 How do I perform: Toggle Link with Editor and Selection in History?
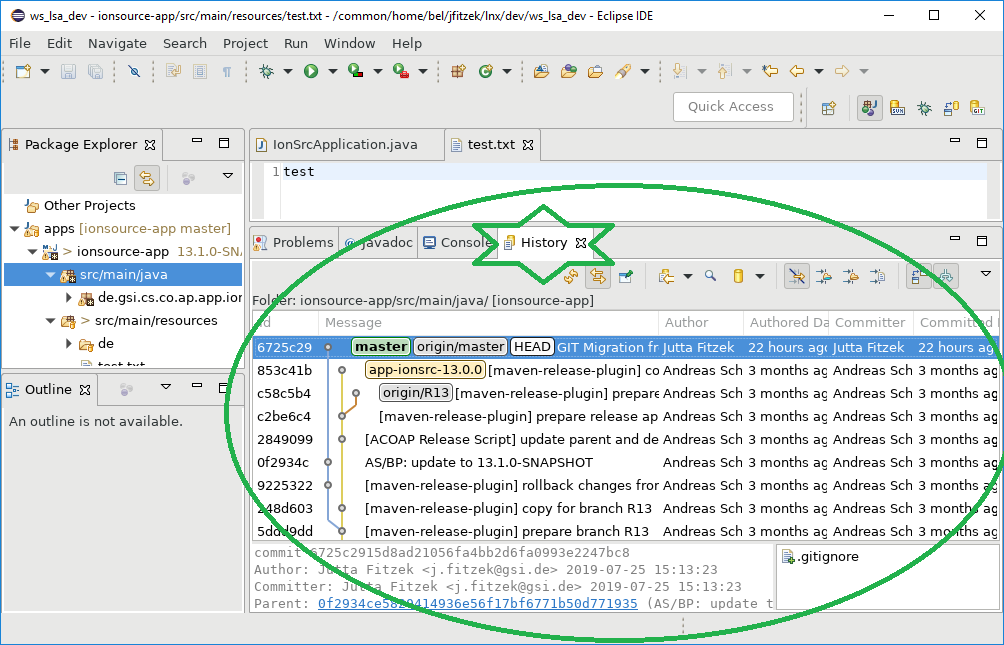click(x=598, y=277)
